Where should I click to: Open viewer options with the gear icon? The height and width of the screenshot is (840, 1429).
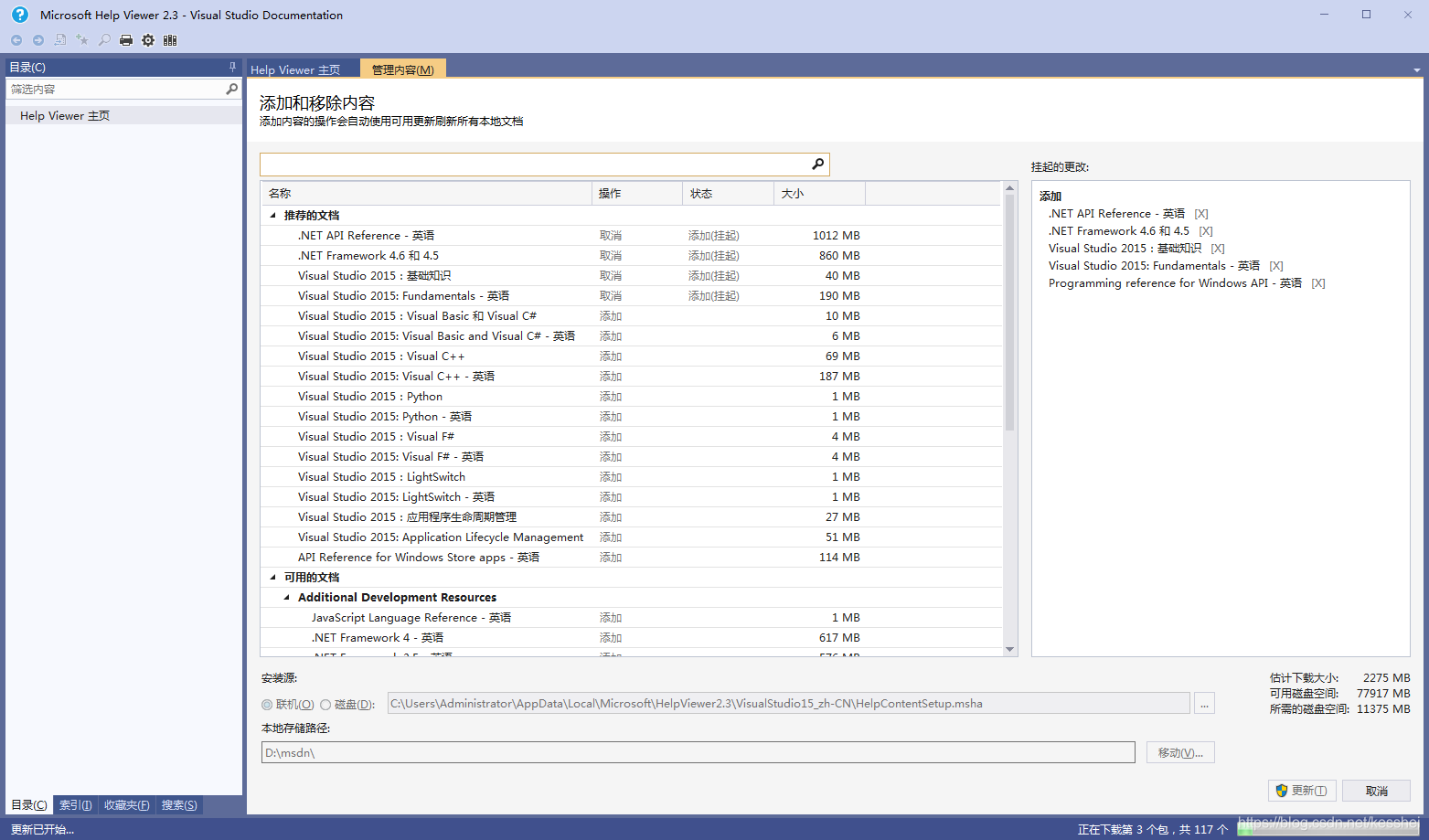(148, 40)
